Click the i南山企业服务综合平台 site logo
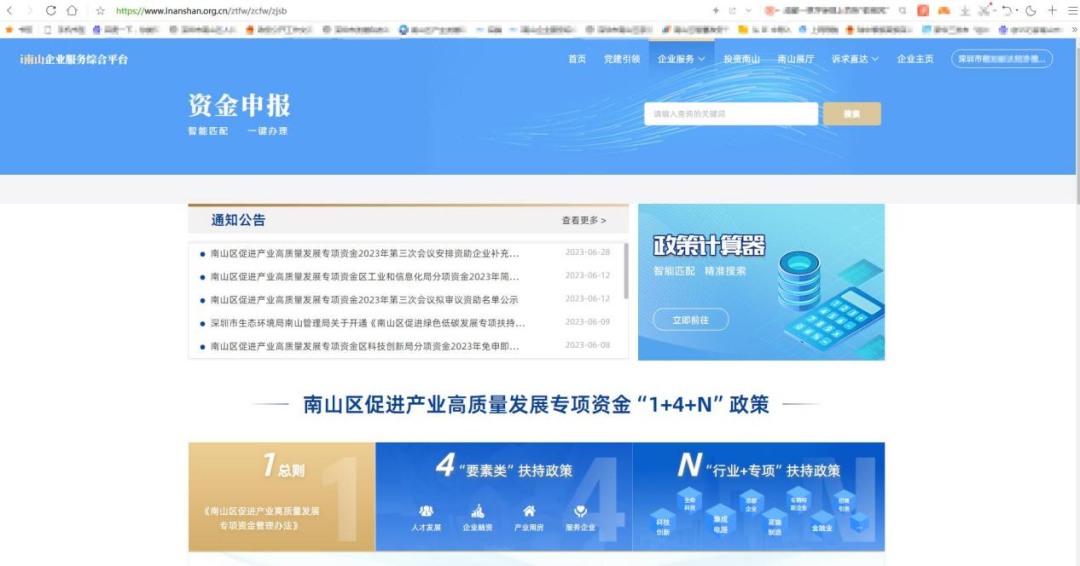1080x566 pixels. 74,59
